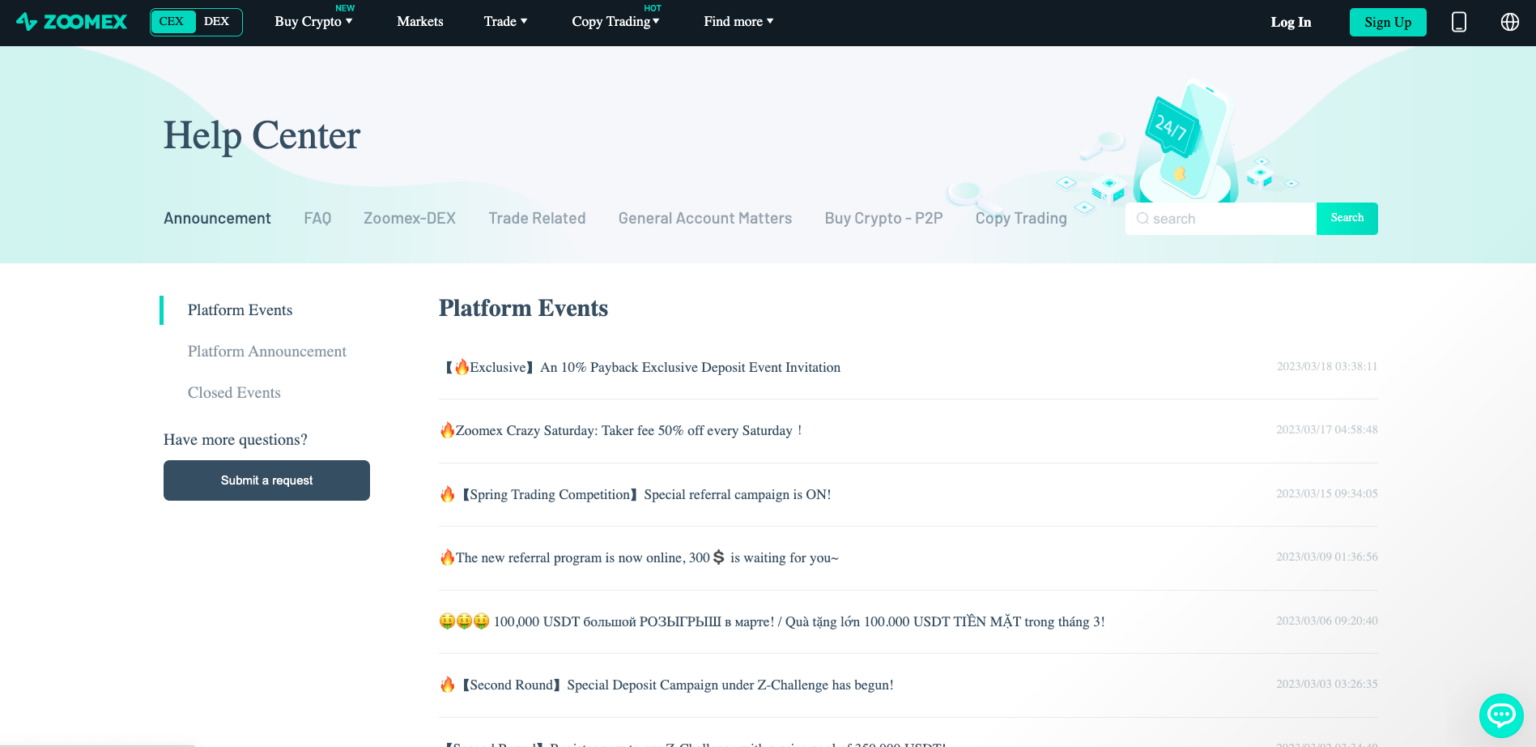Click the fire icon on the Spring Trading Competition event
Image resolution: width=1536 pixels, height=747 pixels.
(447, 494)
